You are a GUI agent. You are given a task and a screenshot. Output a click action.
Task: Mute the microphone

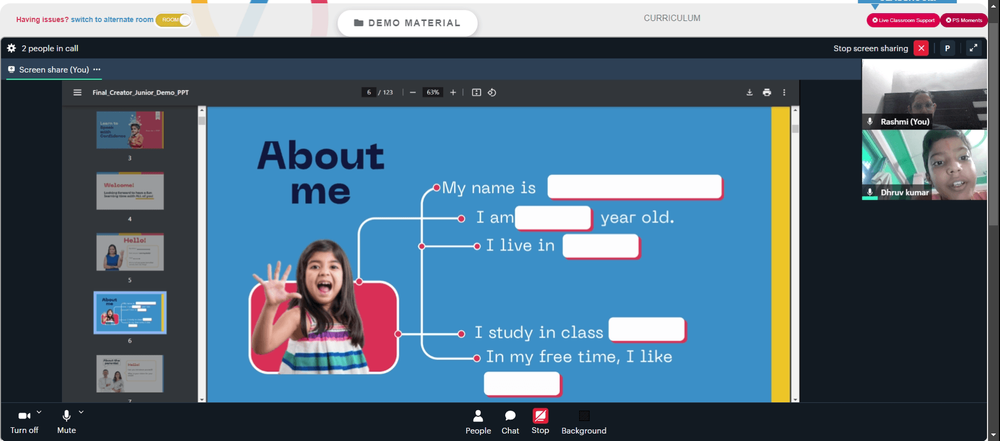(66, 422)
